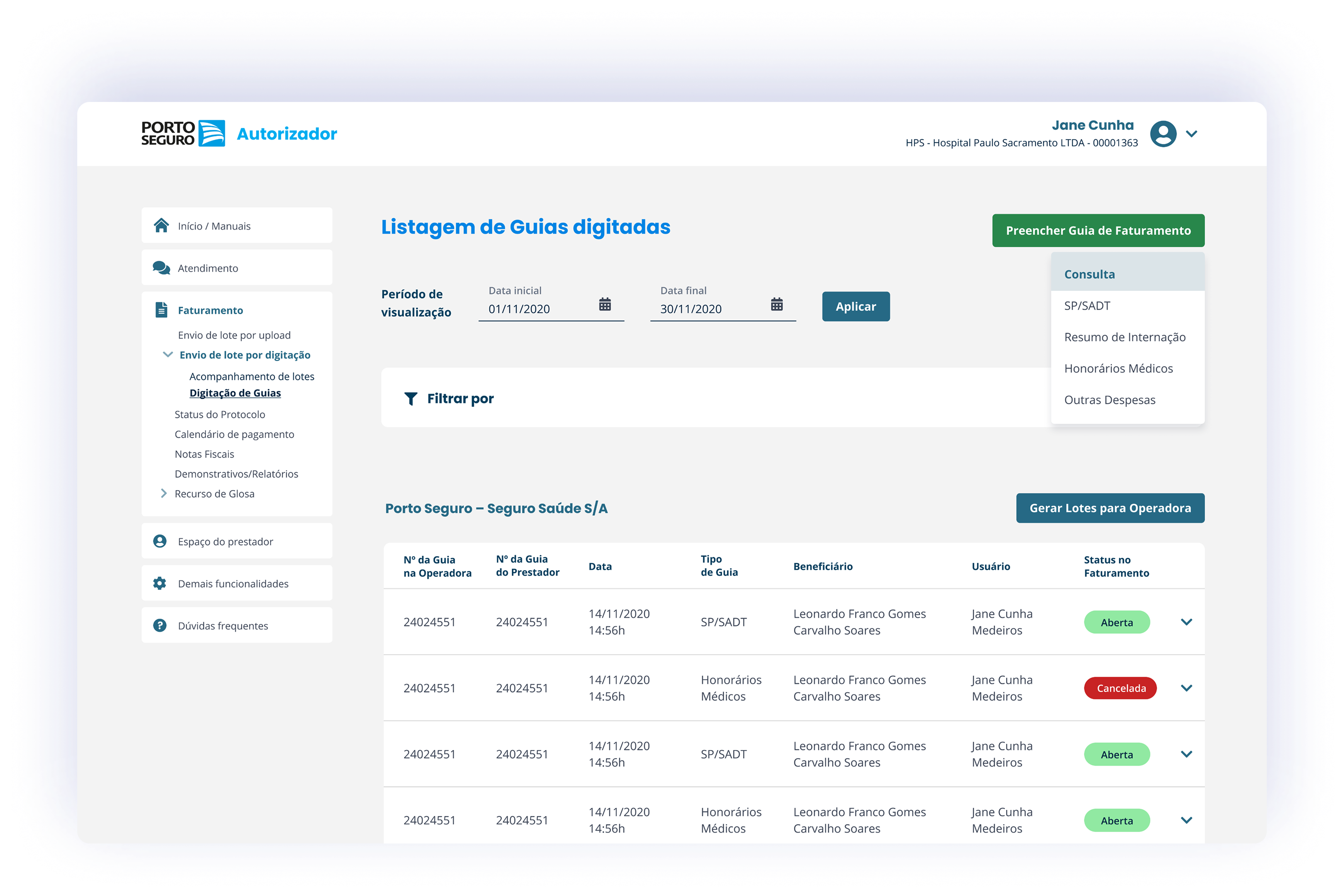
Task: Click Tipo de Guia column header
Action: click(719, 566)
